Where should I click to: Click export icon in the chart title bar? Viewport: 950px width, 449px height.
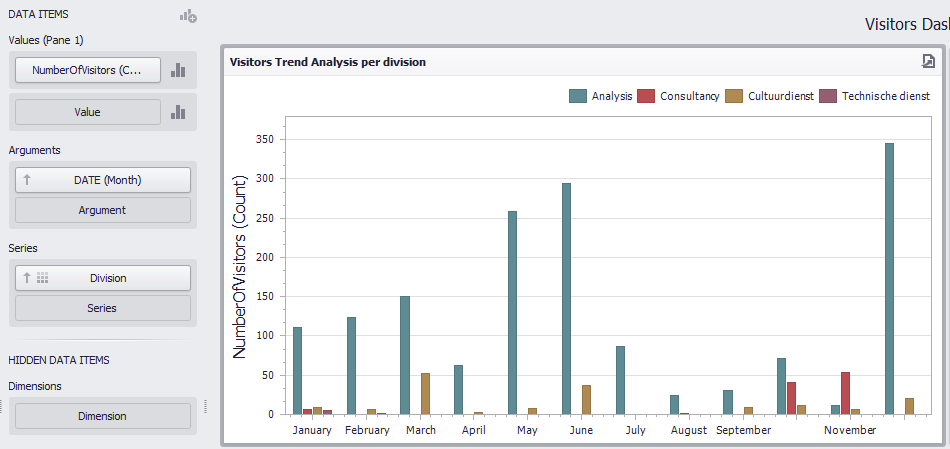click(x=929, y=61)
